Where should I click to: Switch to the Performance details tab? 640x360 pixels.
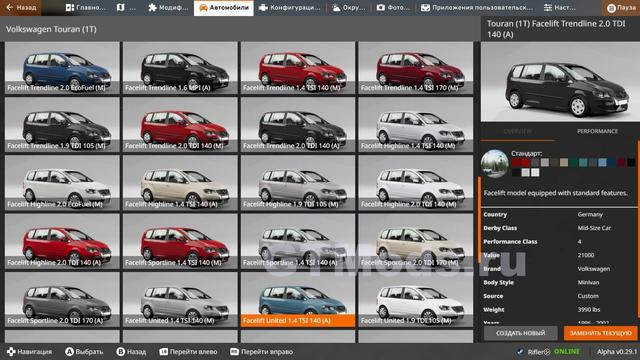(x=597, y=131)
